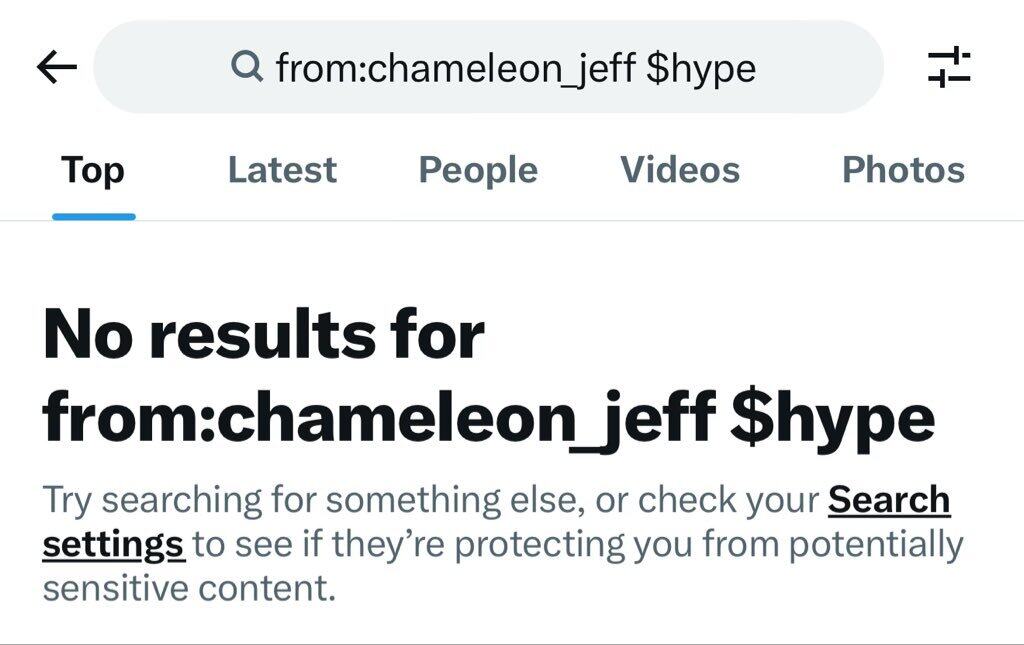Viewport: 1024px width, 645px height.
Task: Open the search filters sliders icon
Action: coord(948,68)
